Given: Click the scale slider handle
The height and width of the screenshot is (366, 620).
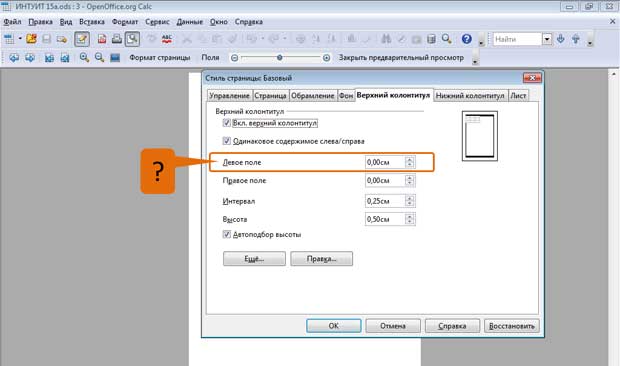Looking at the screenshot, I should coord(280,58).
